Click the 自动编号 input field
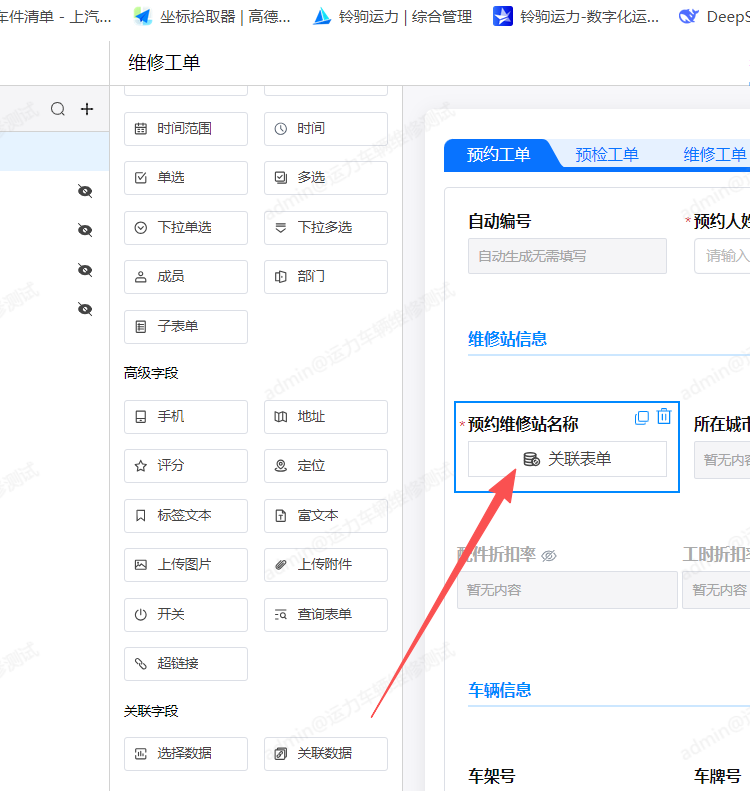Image resolution: width=750 pixels, height=791 pixels. coord(567,256)
